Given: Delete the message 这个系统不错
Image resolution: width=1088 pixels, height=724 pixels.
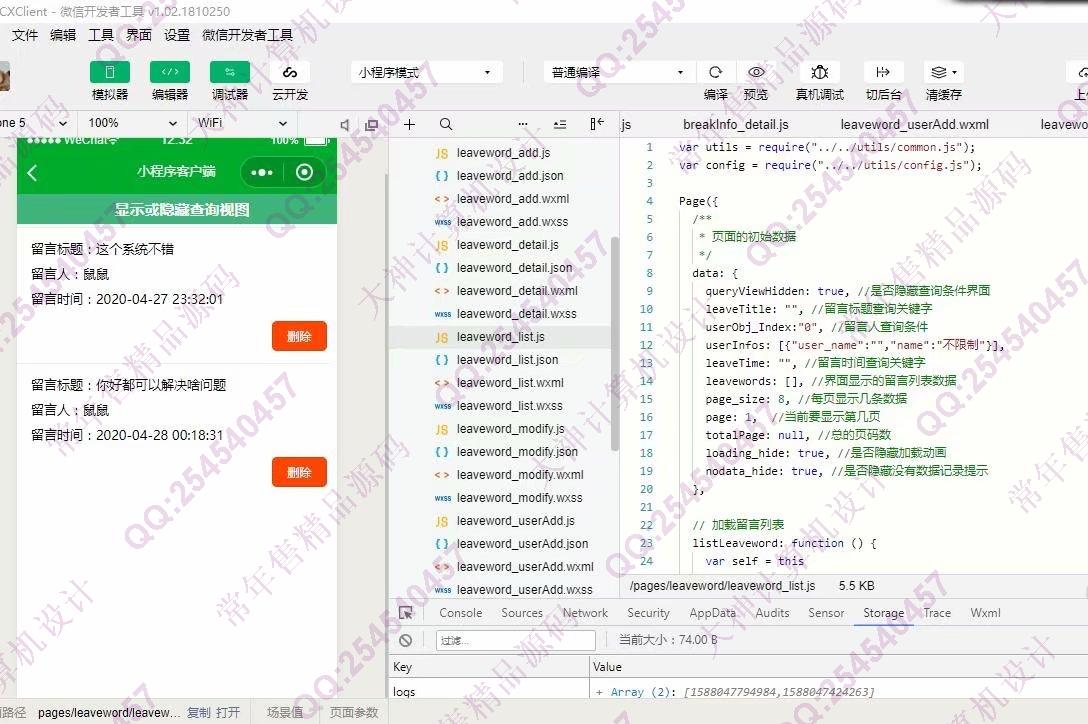Looking at the screenshot, I should pyautogui.click(x=299, y=337).
